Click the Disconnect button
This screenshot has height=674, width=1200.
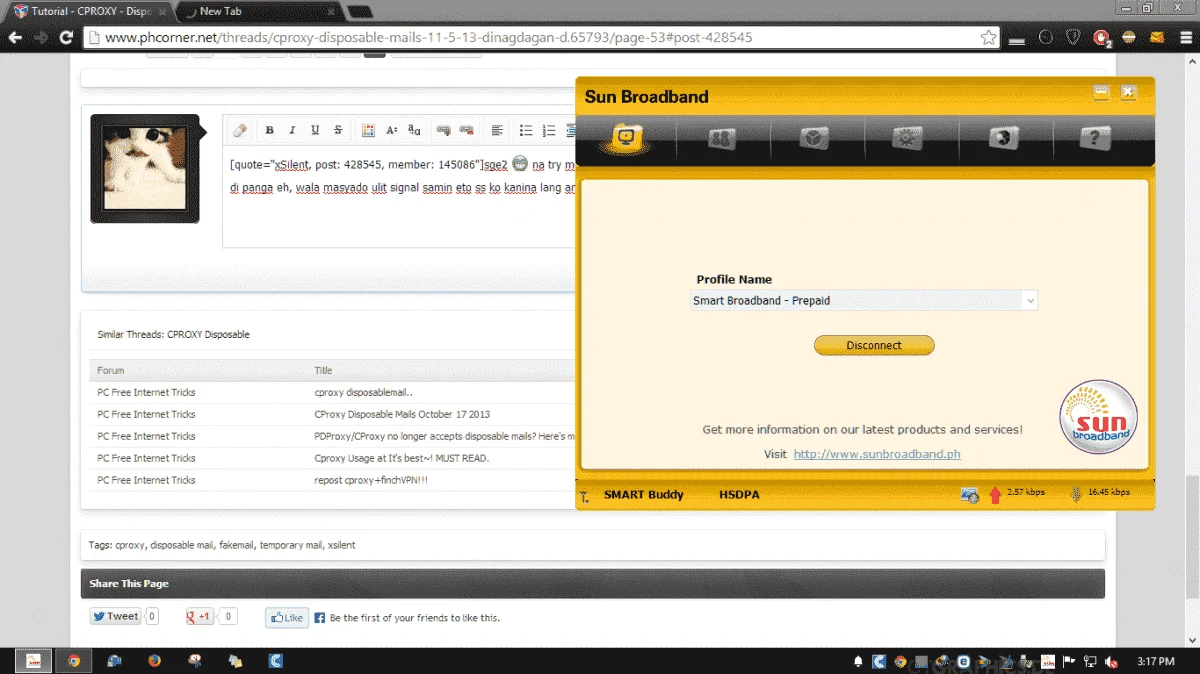874,345
